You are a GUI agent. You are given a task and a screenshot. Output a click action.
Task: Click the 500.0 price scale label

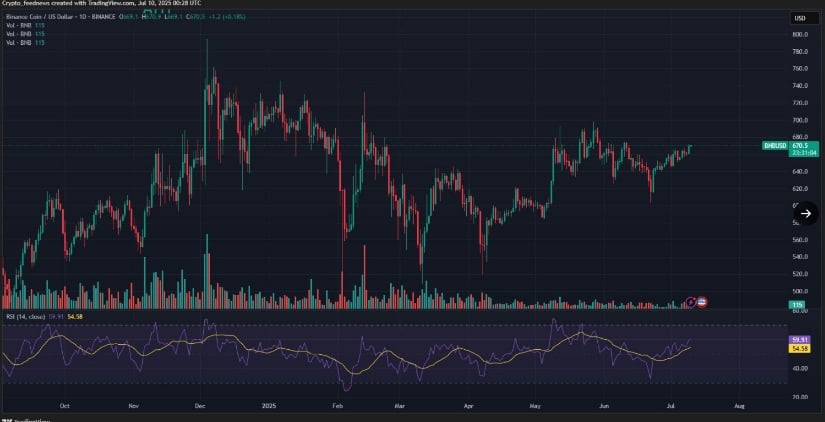tap(800, 292)
